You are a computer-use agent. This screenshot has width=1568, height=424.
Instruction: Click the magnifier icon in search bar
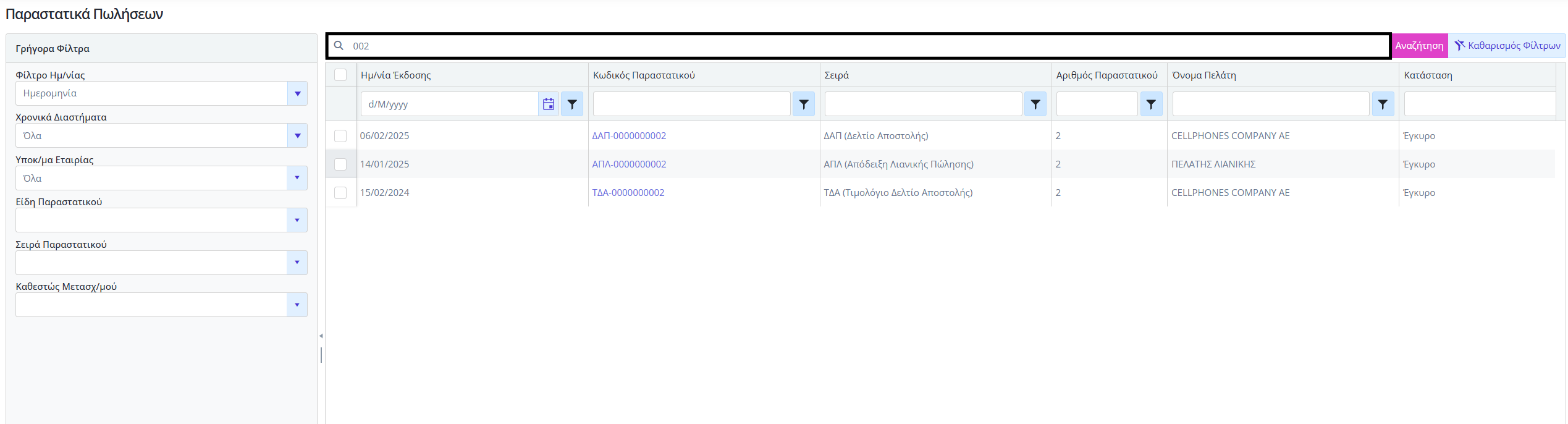(x=339, y=46)
